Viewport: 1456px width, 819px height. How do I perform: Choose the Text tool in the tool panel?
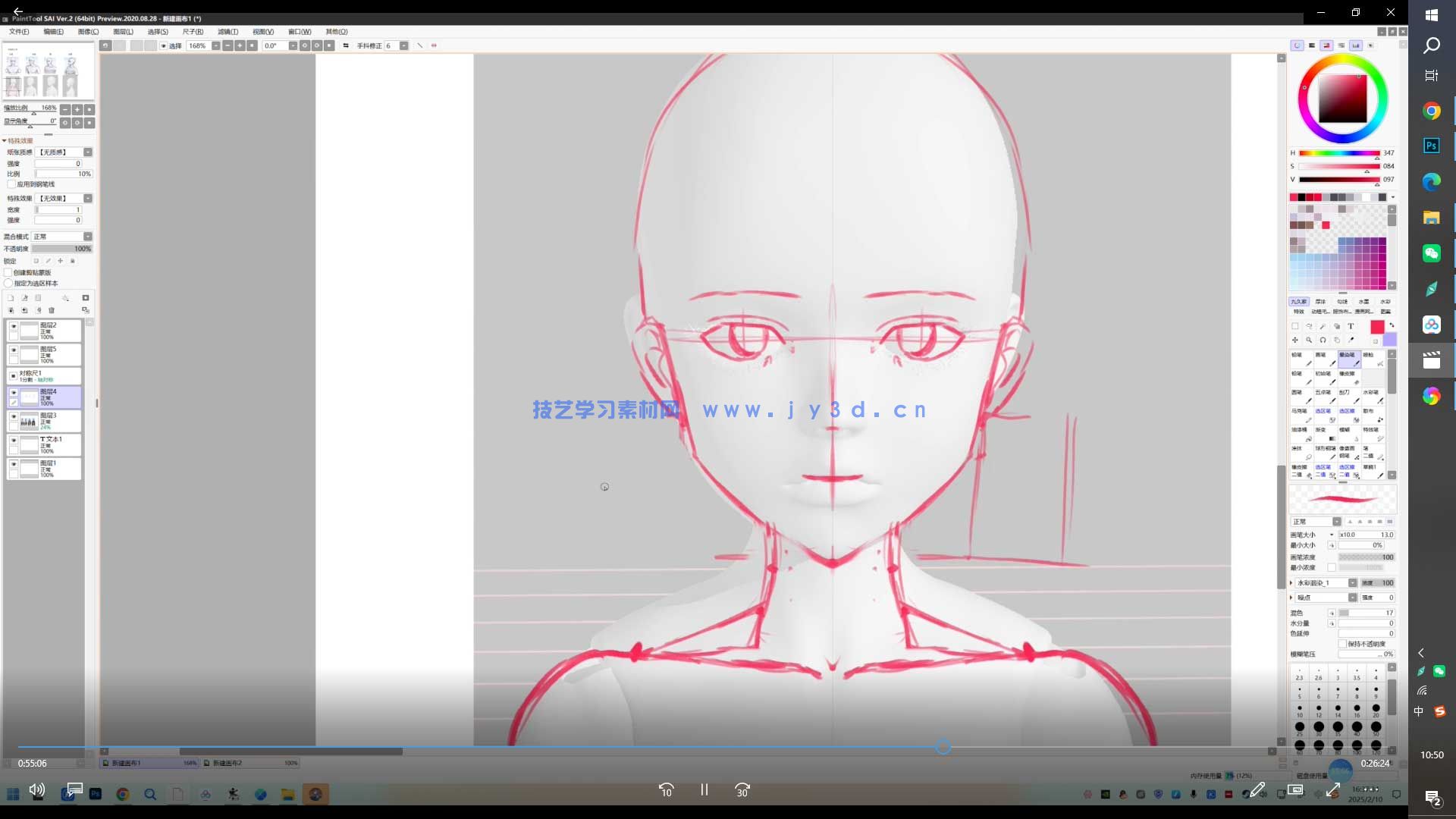tap(1351, 326)
